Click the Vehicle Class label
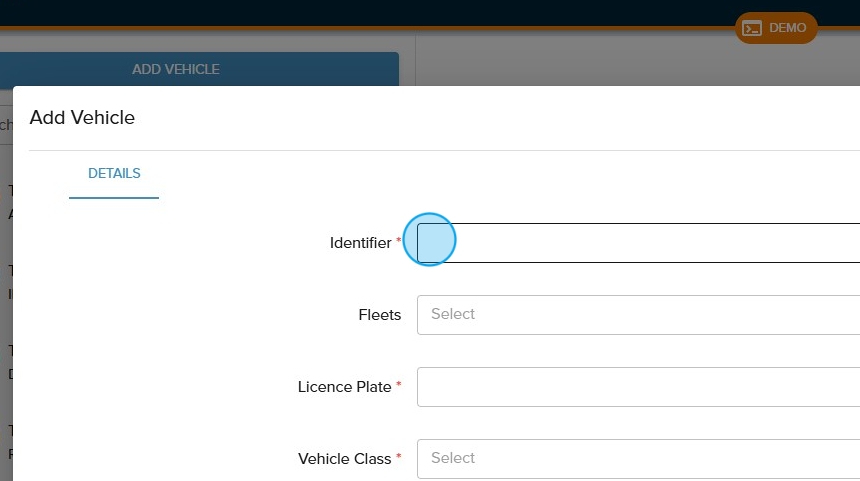 click(344, 459)
